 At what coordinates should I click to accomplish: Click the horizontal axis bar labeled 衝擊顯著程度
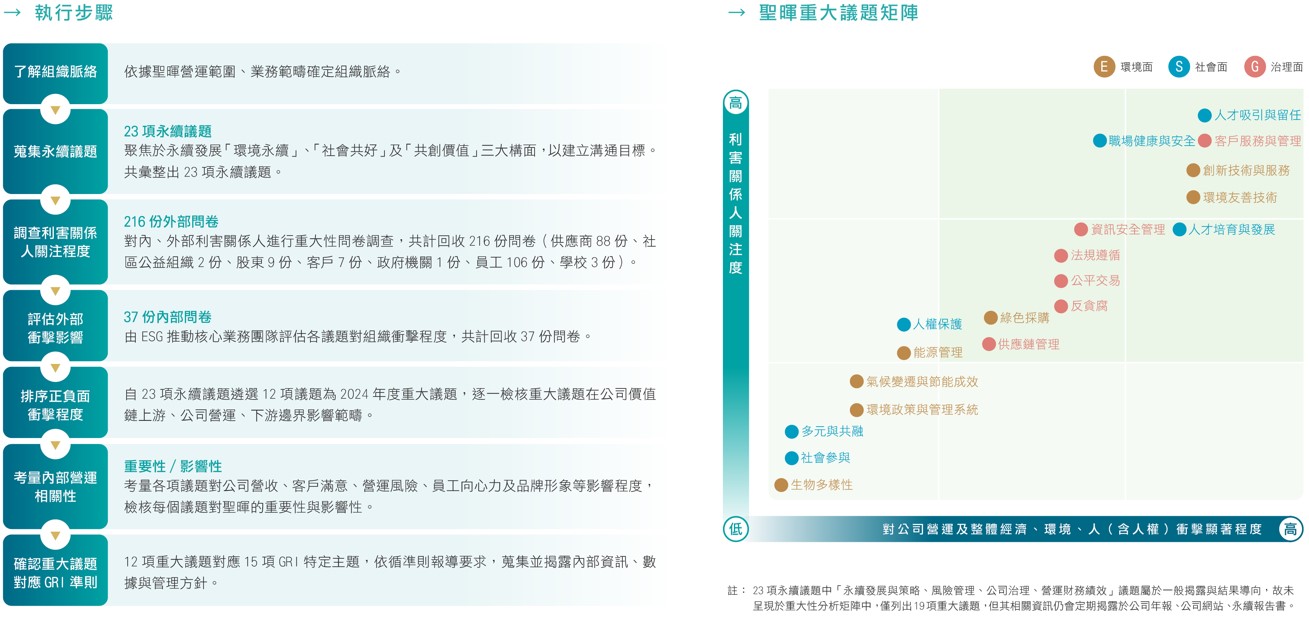click(x=1070, y=529)
